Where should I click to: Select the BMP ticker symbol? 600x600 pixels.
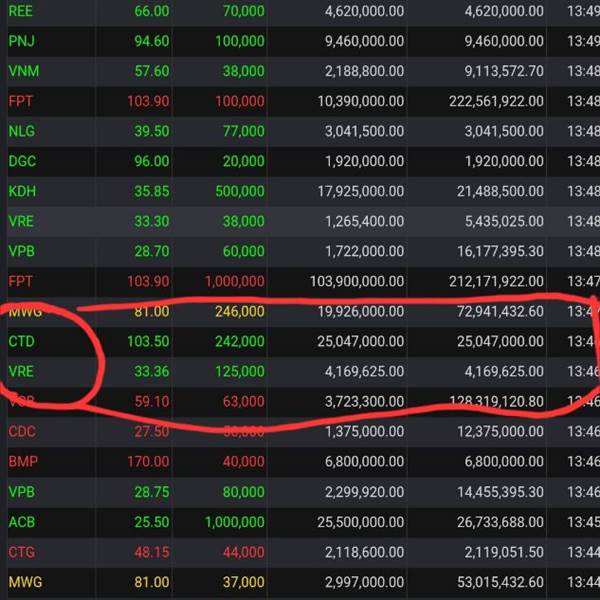tap(23, 461)
